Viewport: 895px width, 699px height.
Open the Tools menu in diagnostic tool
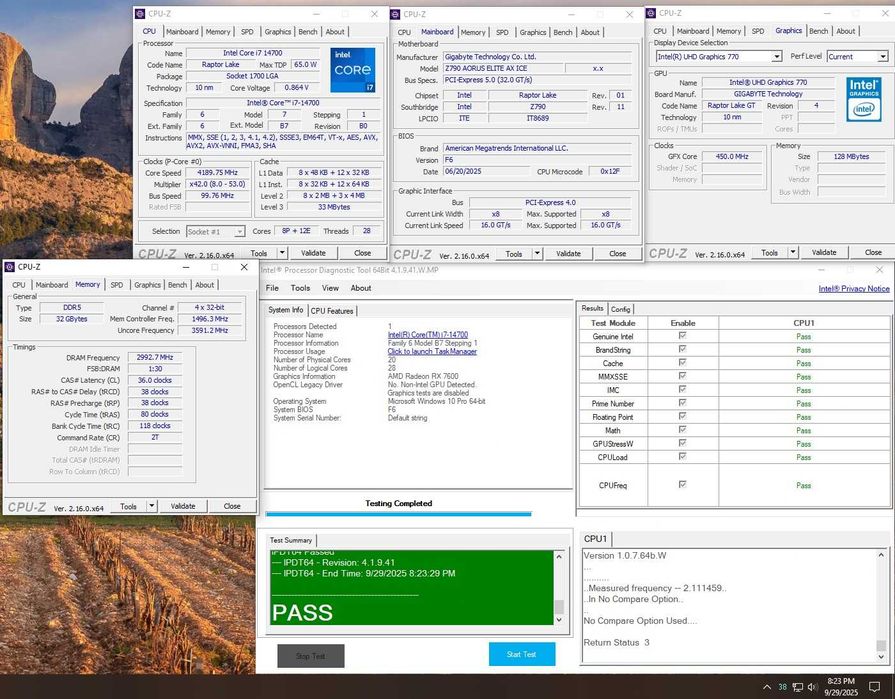pos(300,288)
